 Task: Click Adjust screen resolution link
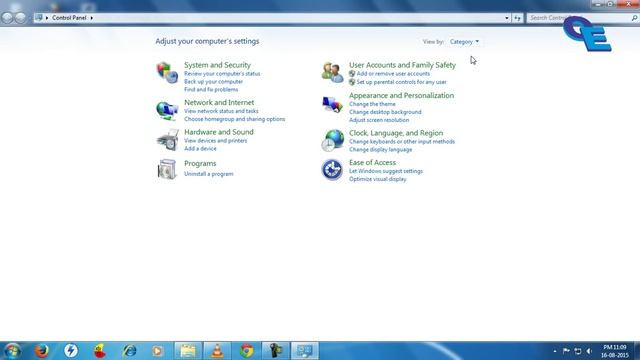[x=379, y=120]
